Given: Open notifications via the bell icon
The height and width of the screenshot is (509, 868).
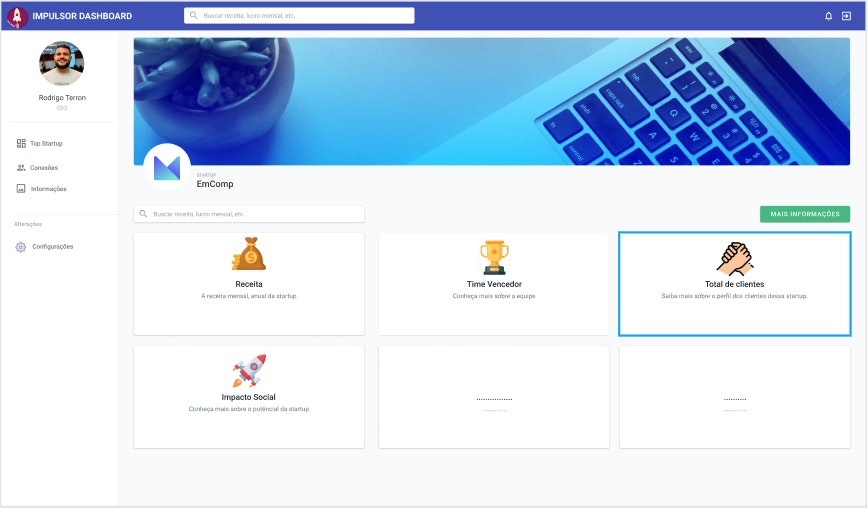Looking at the screenshot, I should pyautogui.click(x=829, y=16).
